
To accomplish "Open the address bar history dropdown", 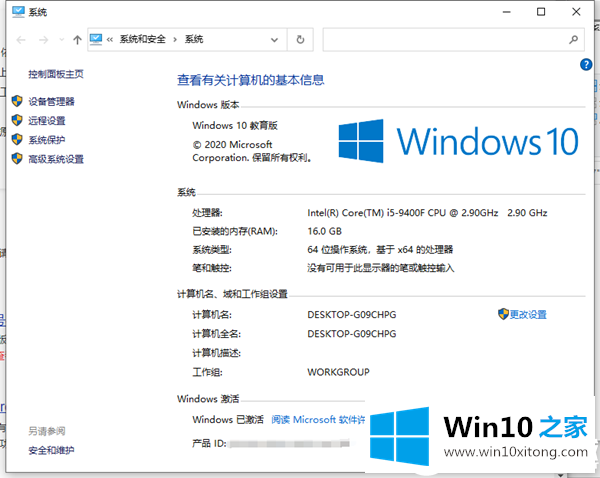I will click(x=274, y=39).
